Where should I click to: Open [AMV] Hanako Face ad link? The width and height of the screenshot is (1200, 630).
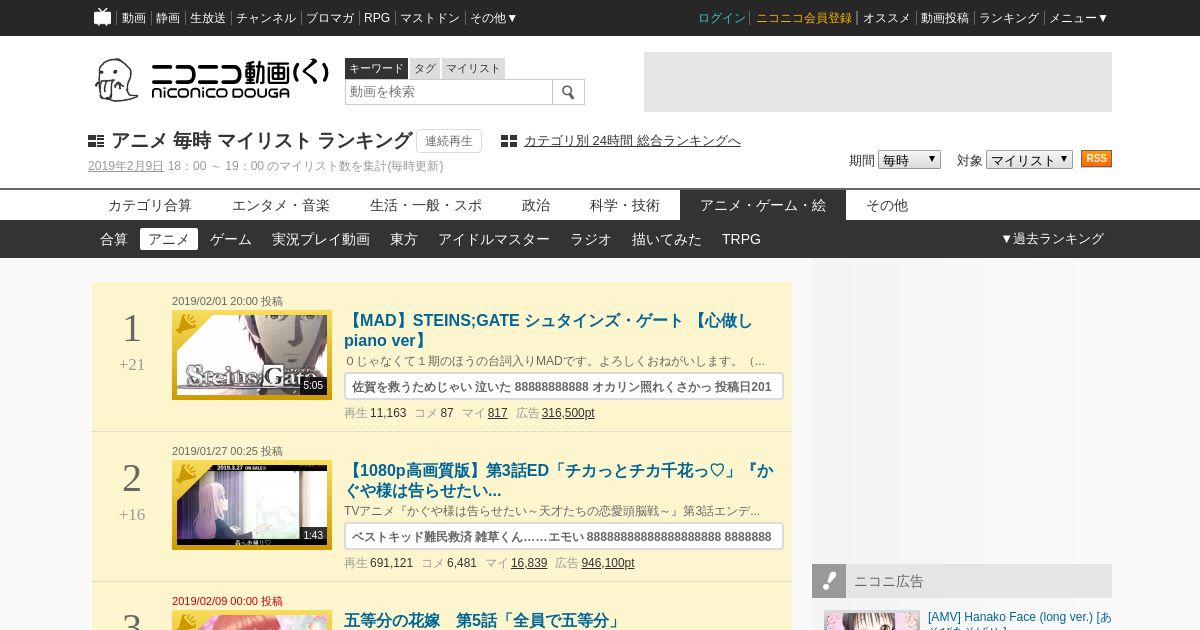[x=1019, y=619]
